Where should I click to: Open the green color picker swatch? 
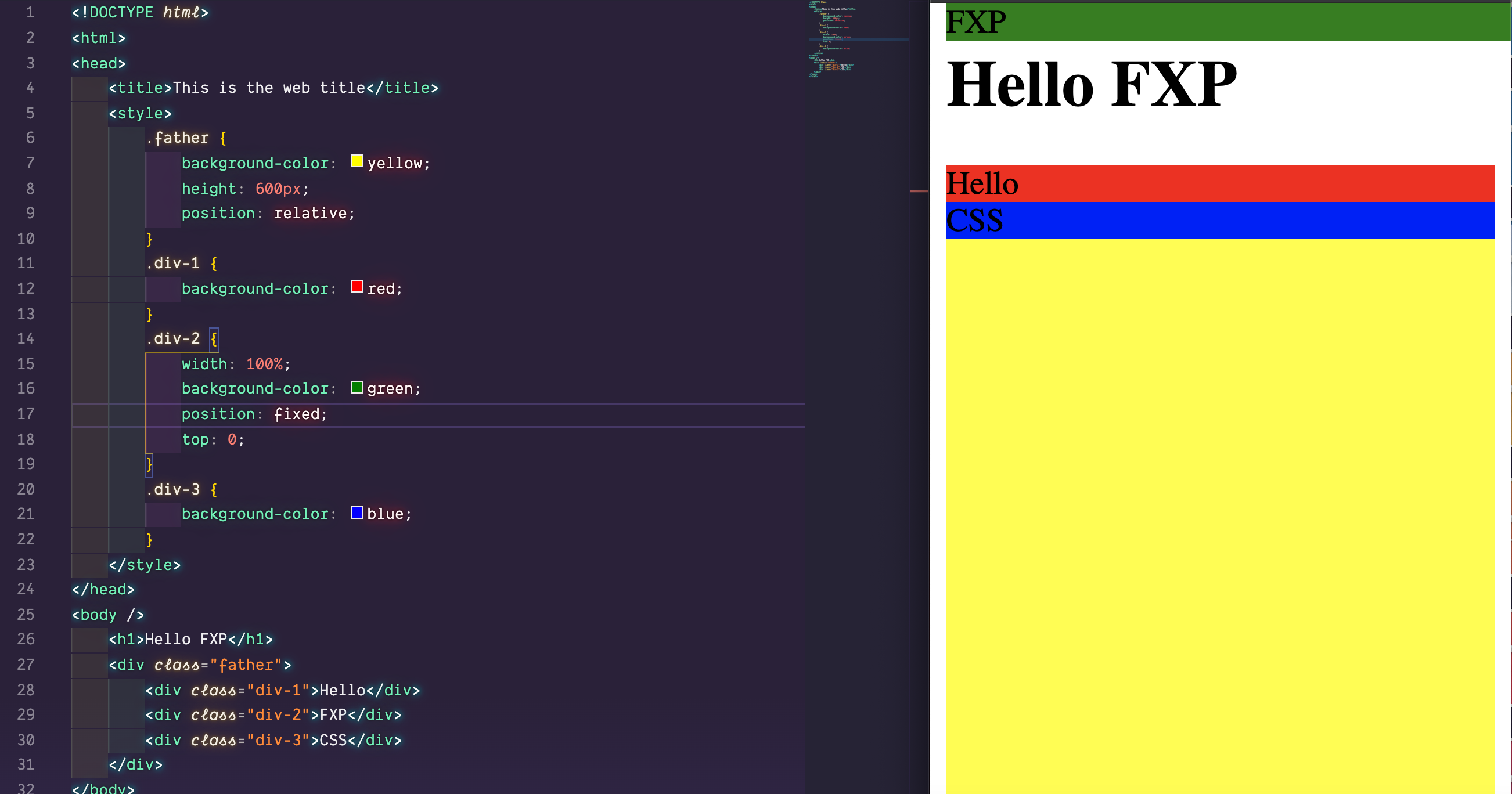[357, 387]
